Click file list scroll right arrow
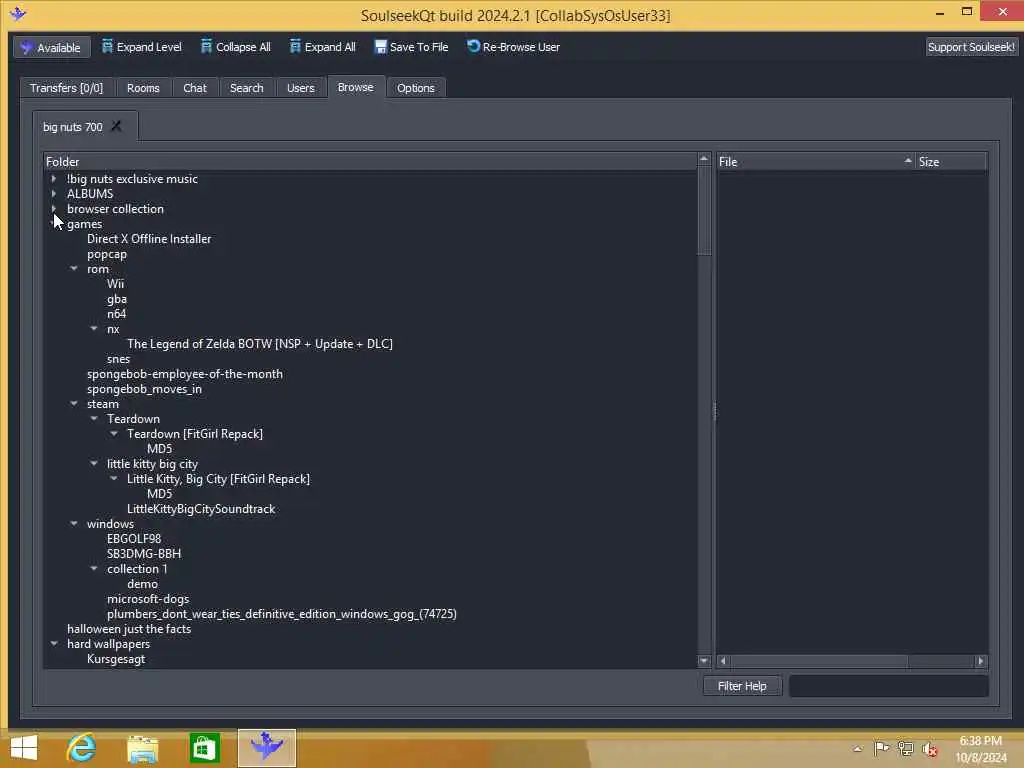 [980, 661]
